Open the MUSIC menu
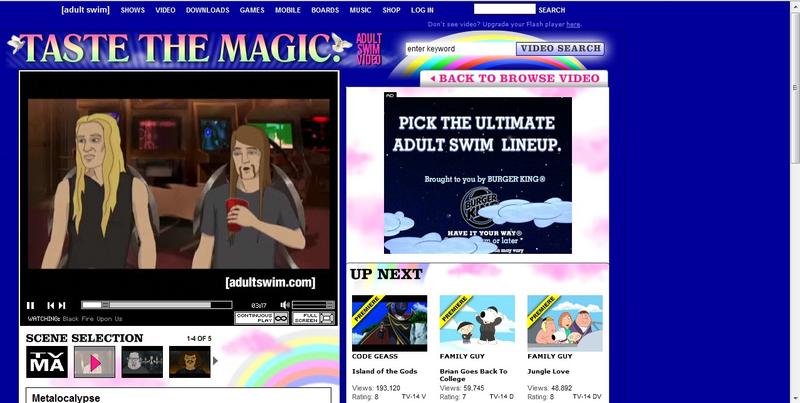Viewport: 800px width, 403px height. coord(360,10)
